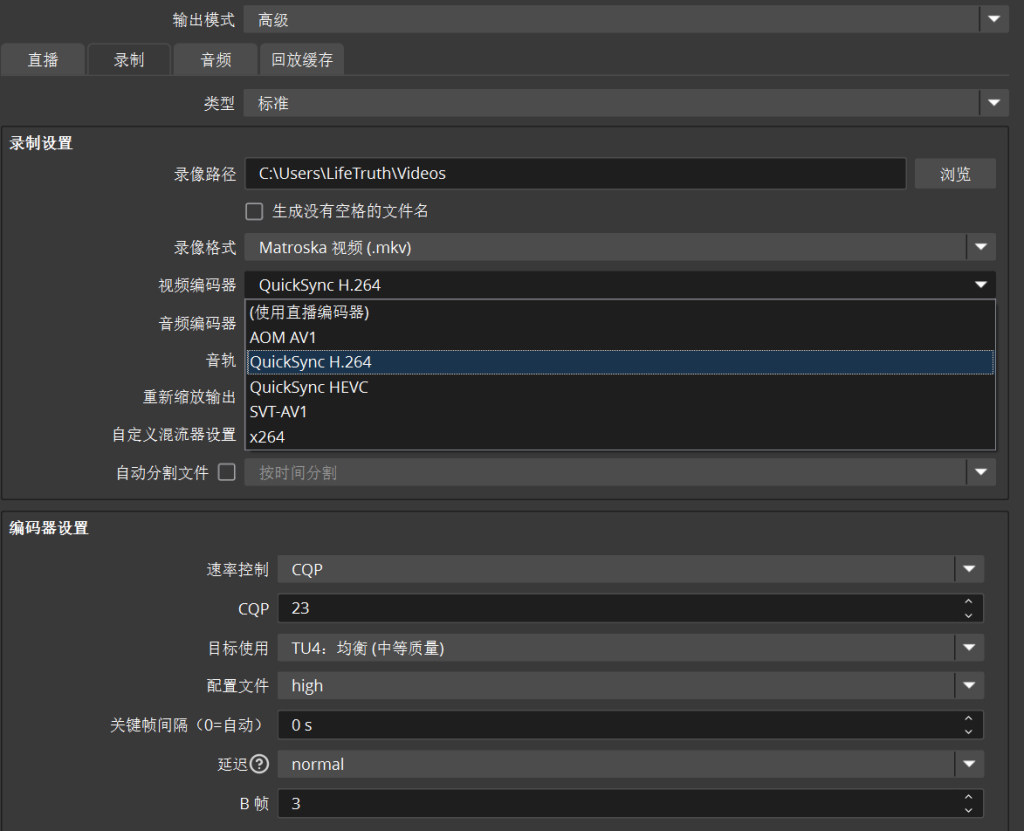Enable 生成没有空格的文件名 checkbox
This screenshot has height=831, width=1024.
click(254, 211)
